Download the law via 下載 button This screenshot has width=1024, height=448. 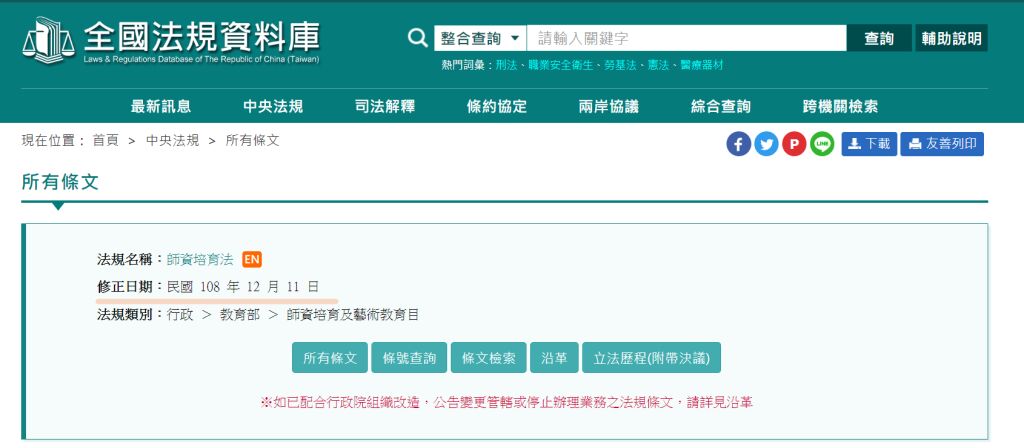pos(869,144)
